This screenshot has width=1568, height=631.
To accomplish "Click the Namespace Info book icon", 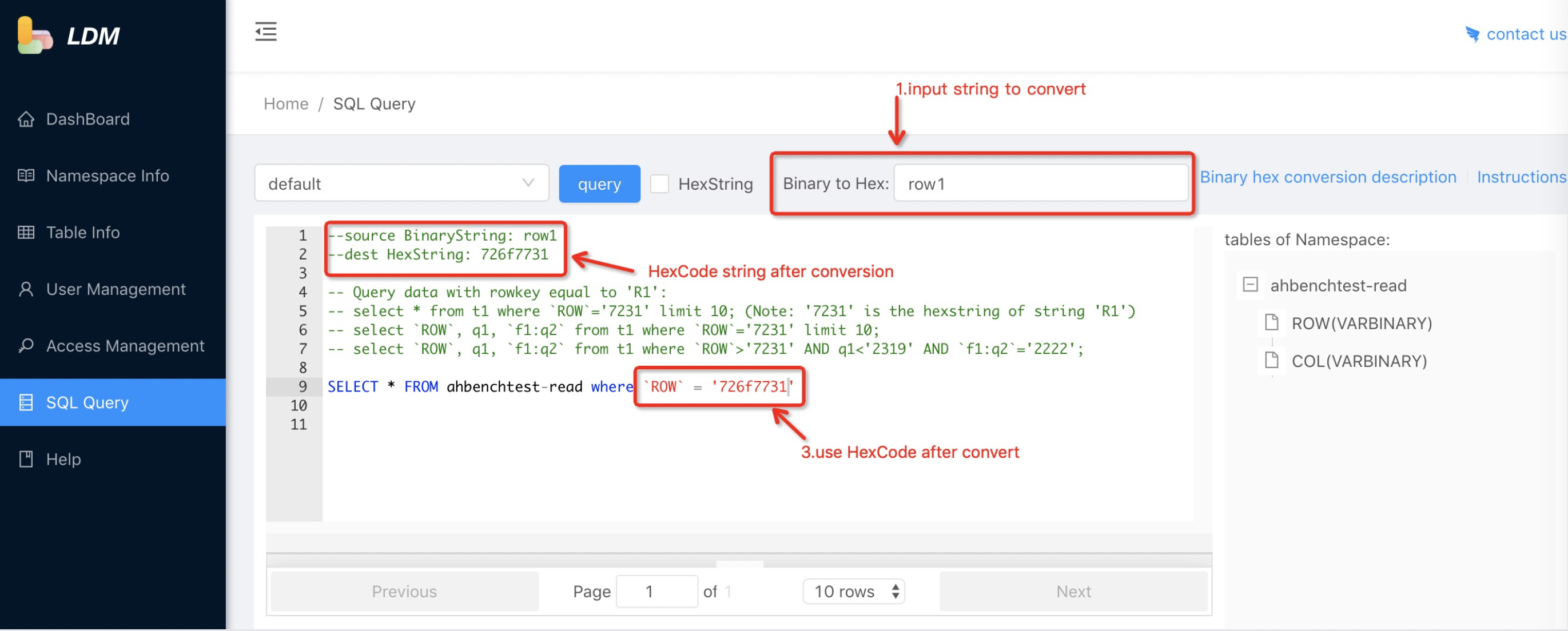I will click(26, 175).
